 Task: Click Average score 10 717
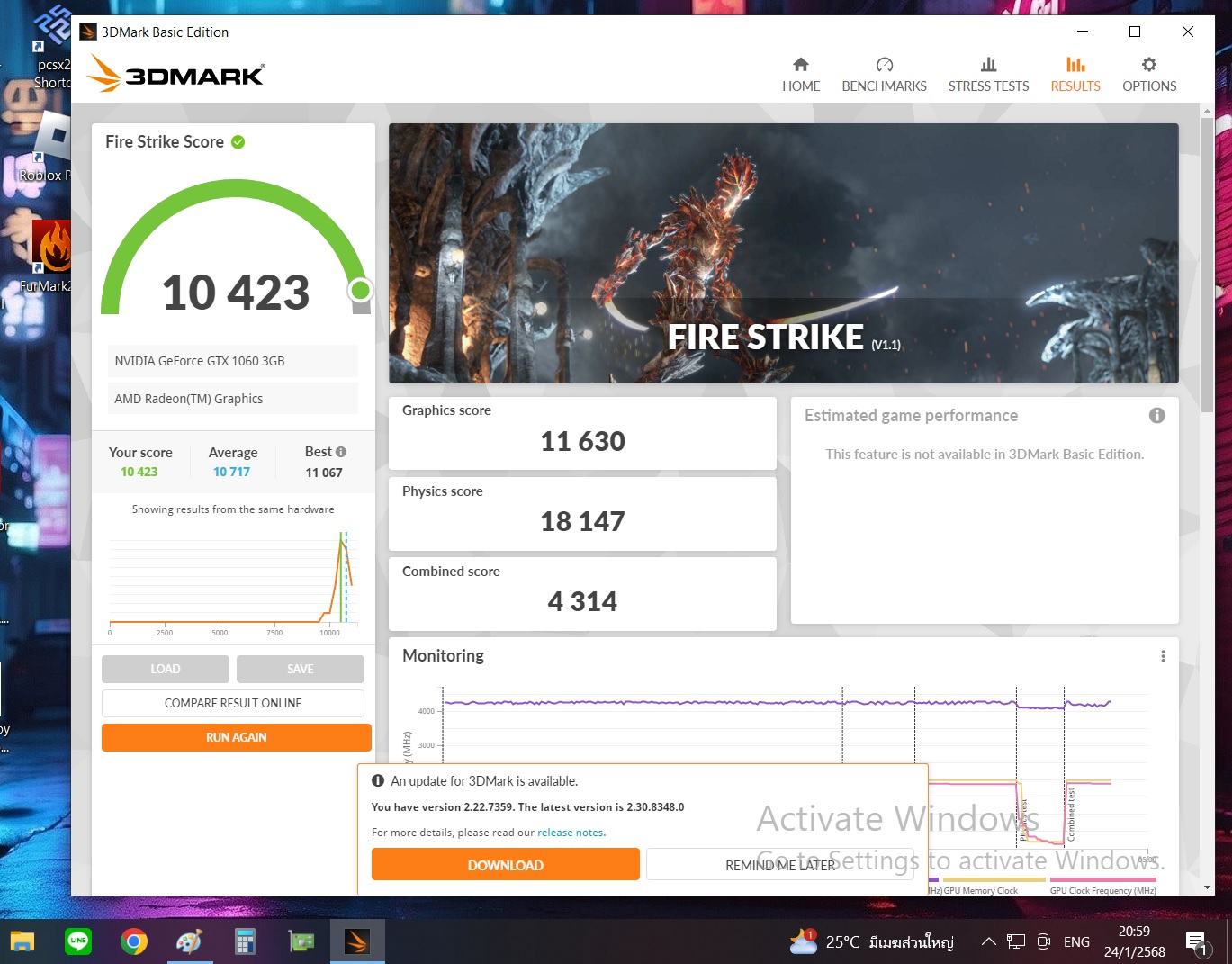pos(232,472)
